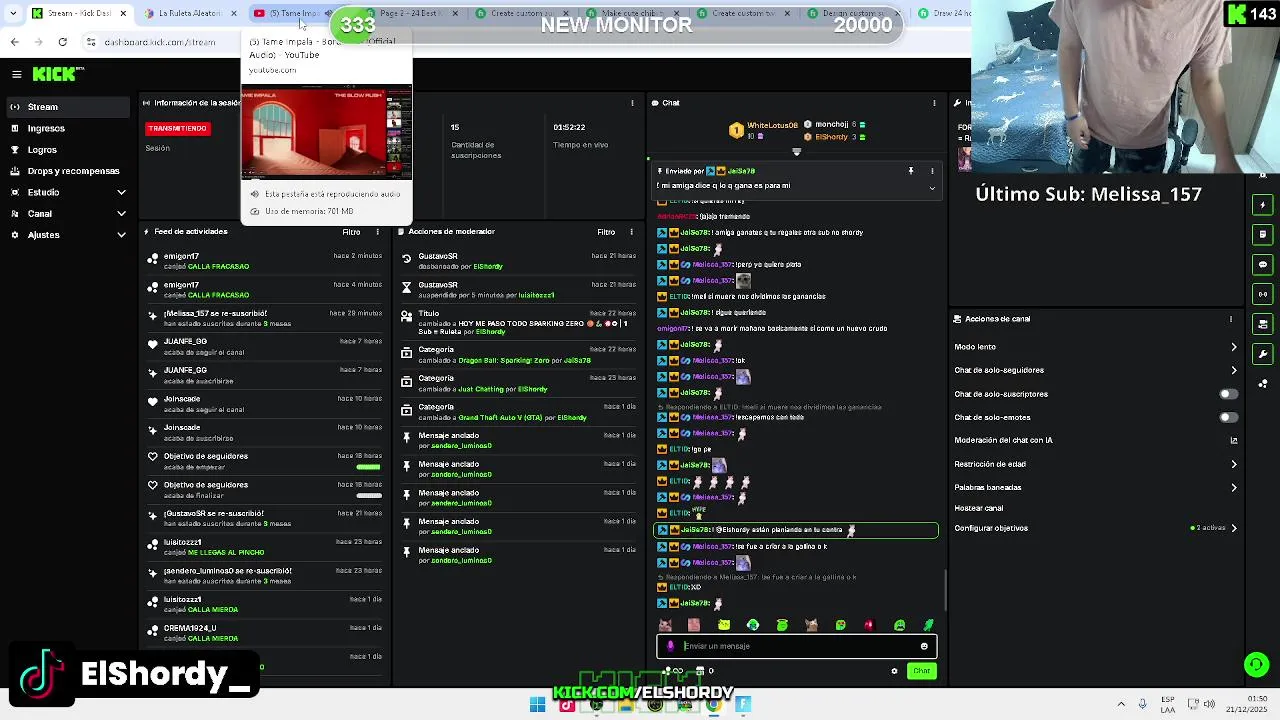Open Moderación del chat con IA link

click(x=1096, y=440)
